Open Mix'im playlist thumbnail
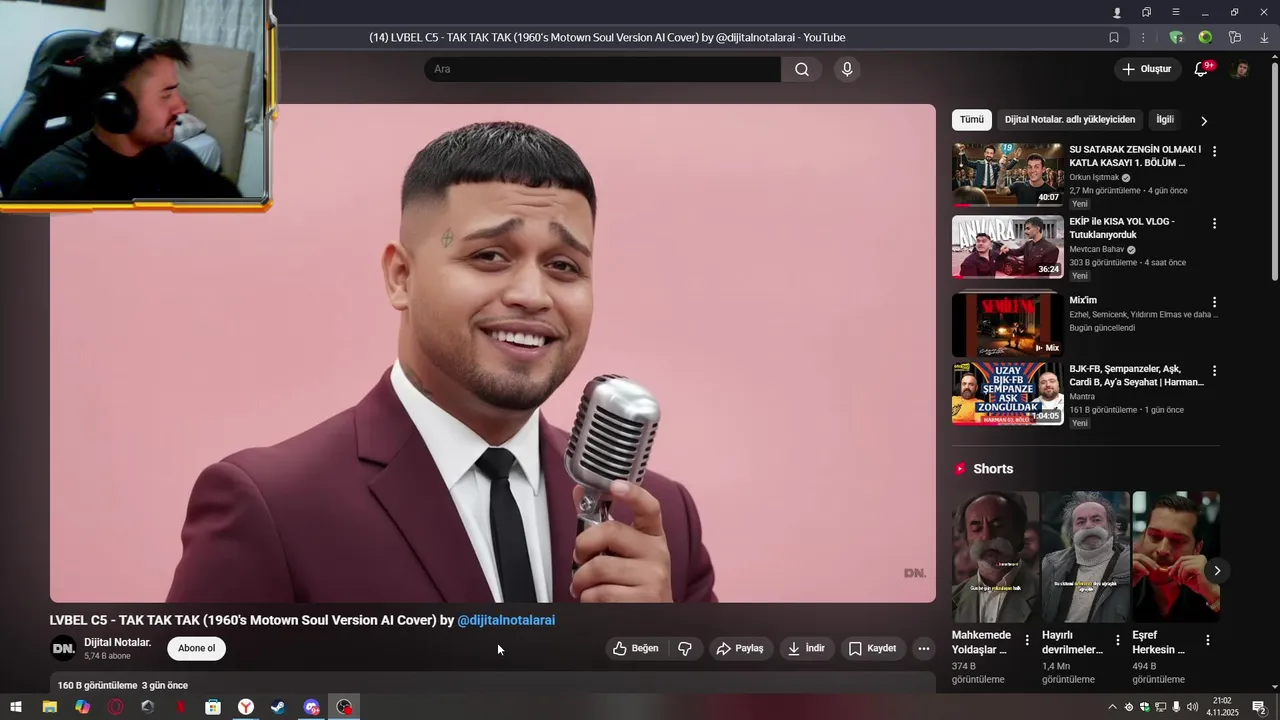 click(1008, 325)
